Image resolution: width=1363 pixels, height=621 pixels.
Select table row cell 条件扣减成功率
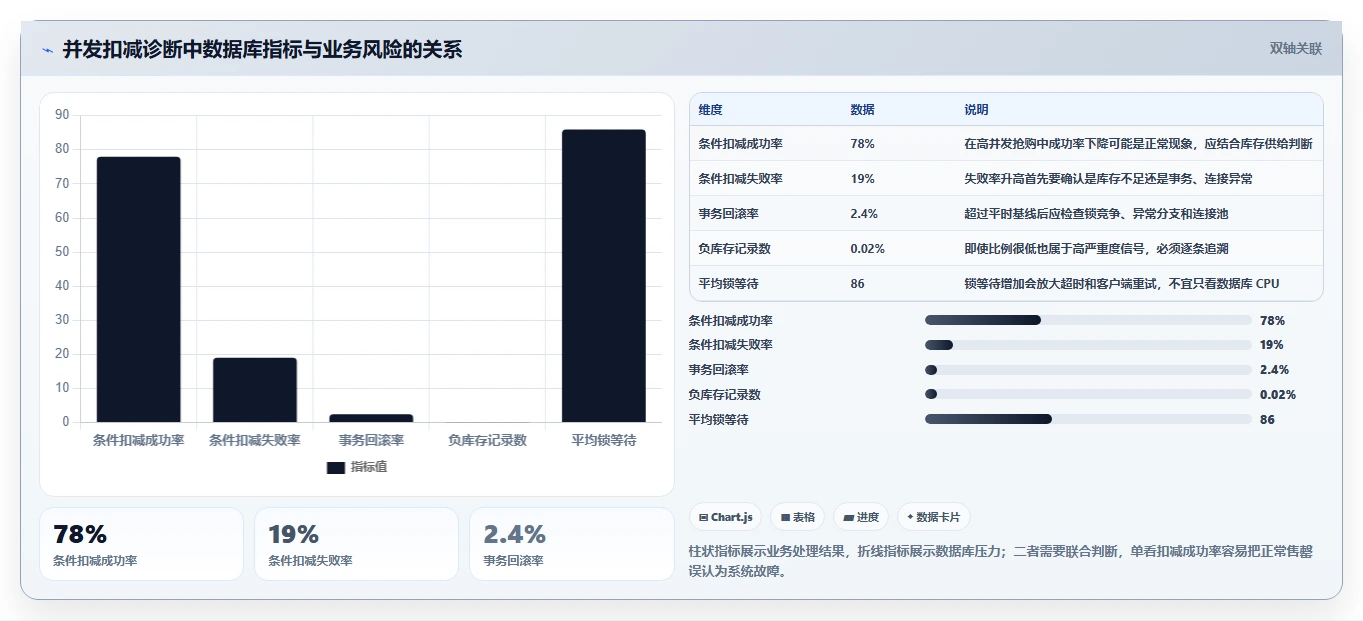pyautogui.click(x=740, y=144)
